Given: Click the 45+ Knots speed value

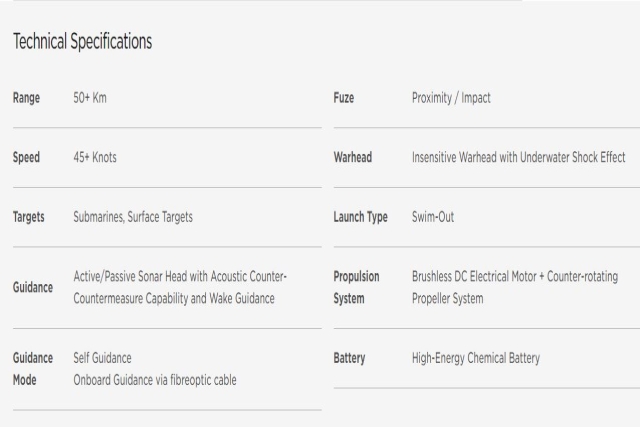Looking at the screenshot, I should (x=95, y=158).
